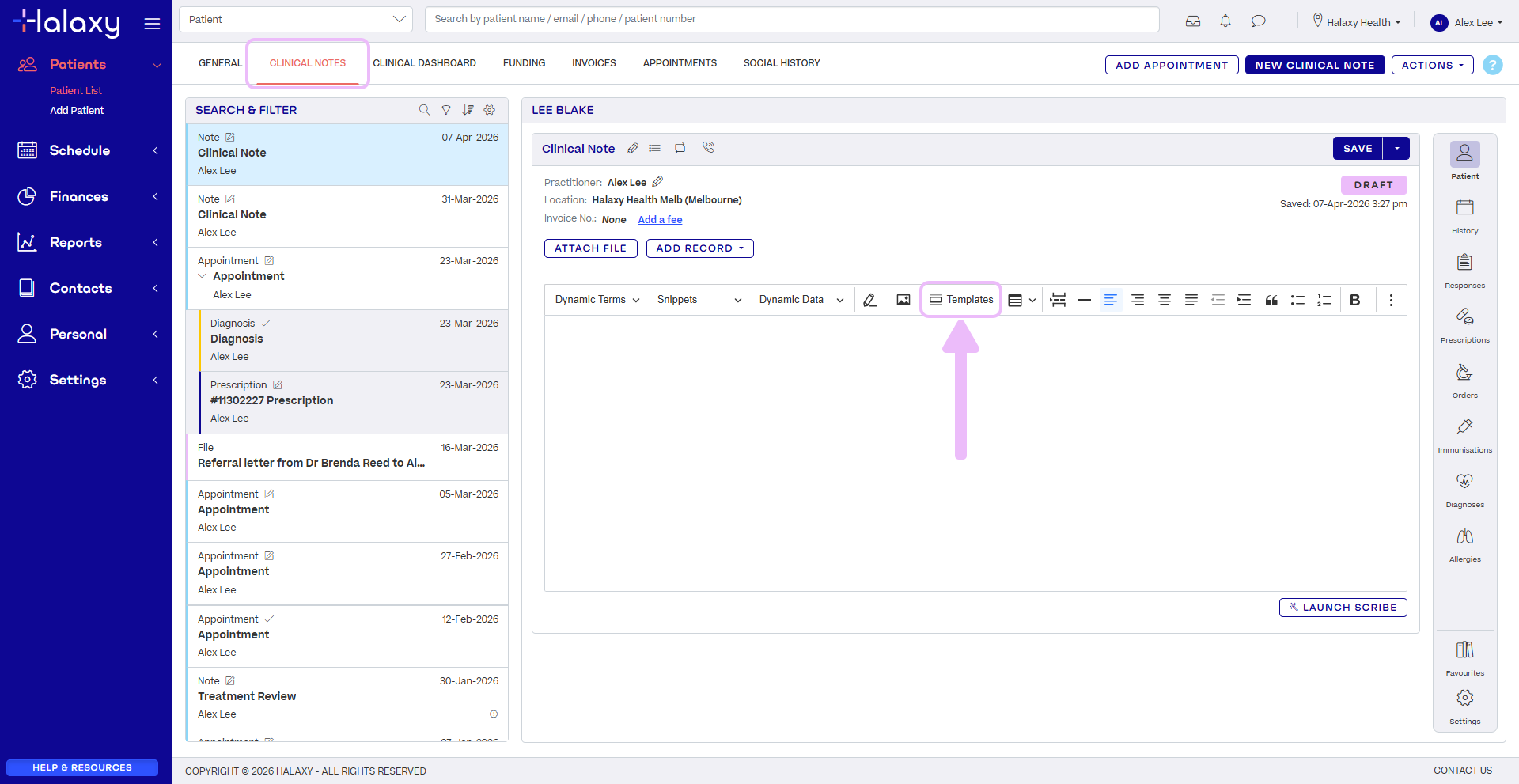1519x784 pixels.
Task: Click inside the clinical note text area
Action: tap(975, 453)
